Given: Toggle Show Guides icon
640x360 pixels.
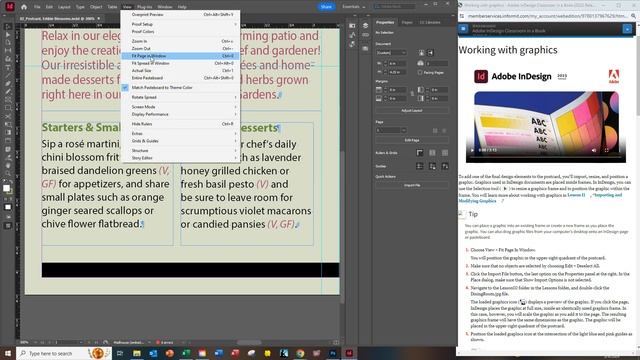Looking at the screenshot, I should click(x=420, y=166).
